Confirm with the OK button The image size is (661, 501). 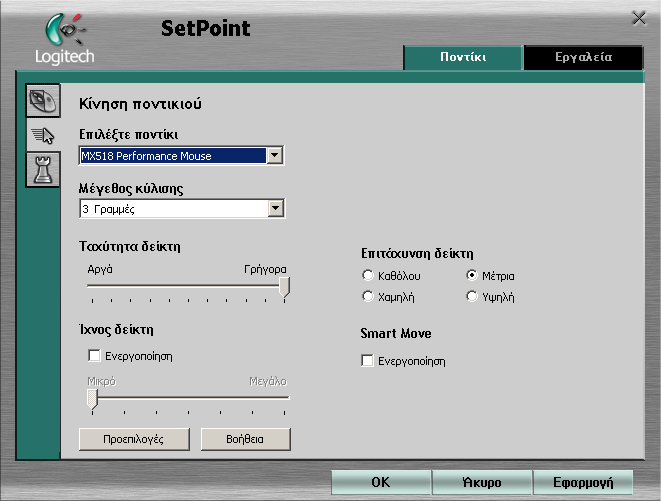click(x=381, y=482)
